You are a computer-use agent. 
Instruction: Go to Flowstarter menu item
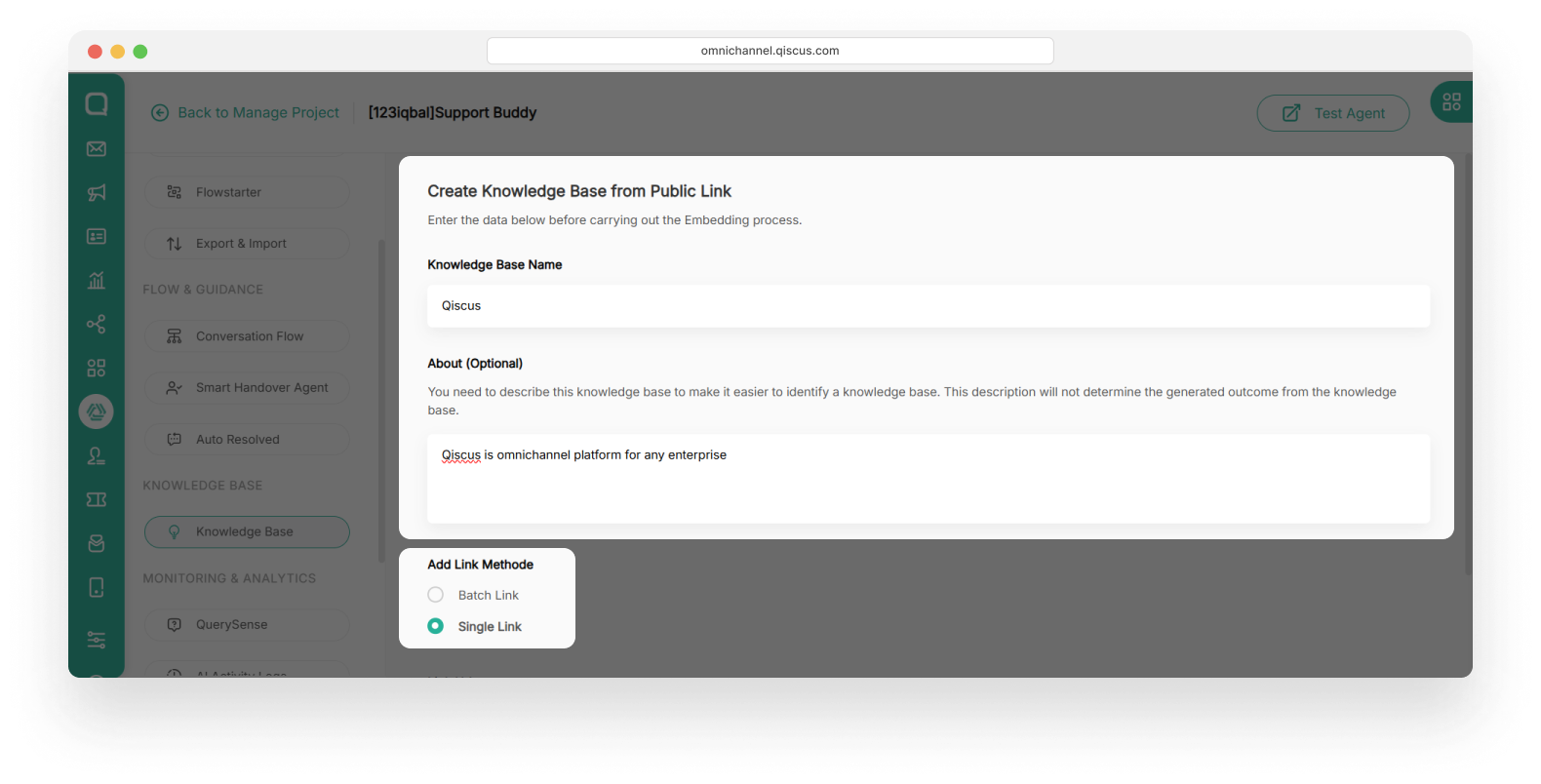tap(247, 192)
